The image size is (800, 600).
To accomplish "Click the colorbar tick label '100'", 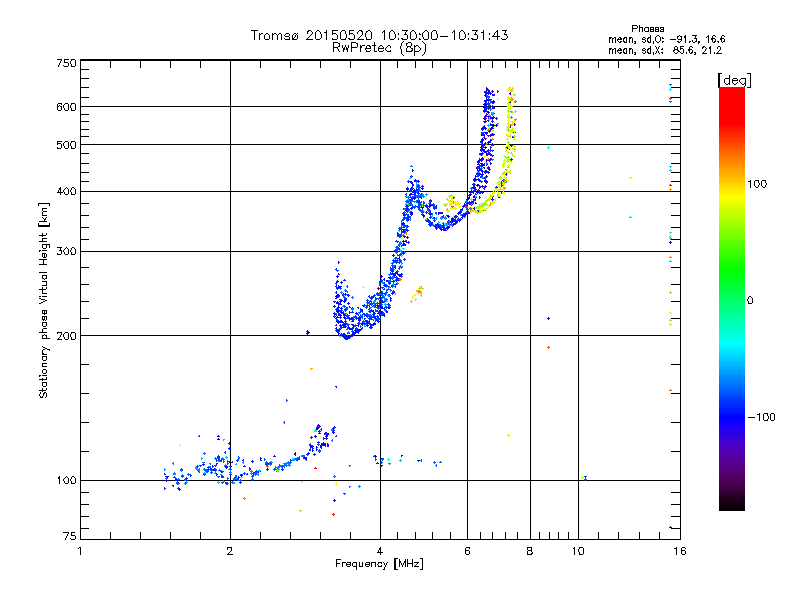I will (x=757, y=184).
